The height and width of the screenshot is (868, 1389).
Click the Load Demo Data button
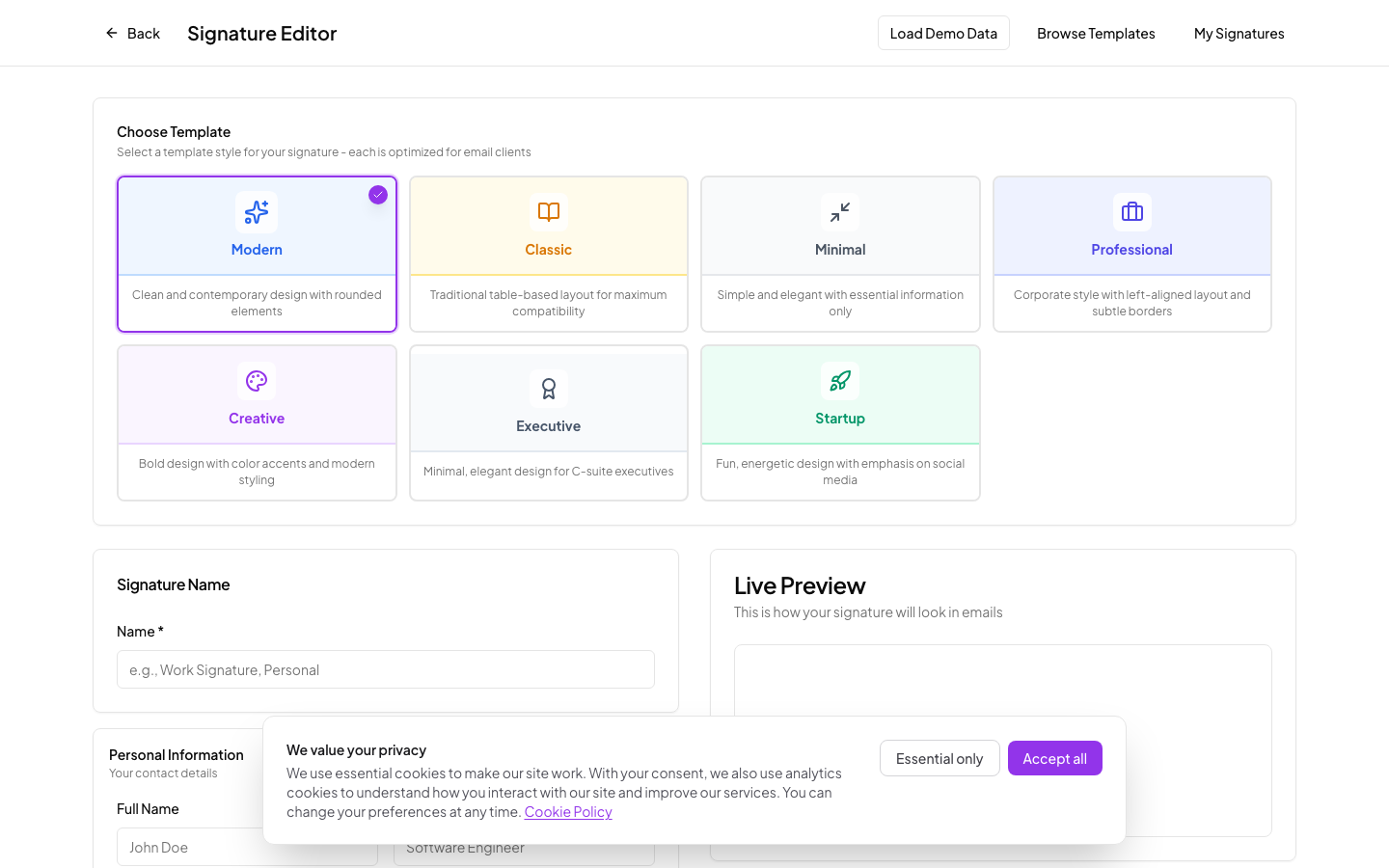pos(943,32)
